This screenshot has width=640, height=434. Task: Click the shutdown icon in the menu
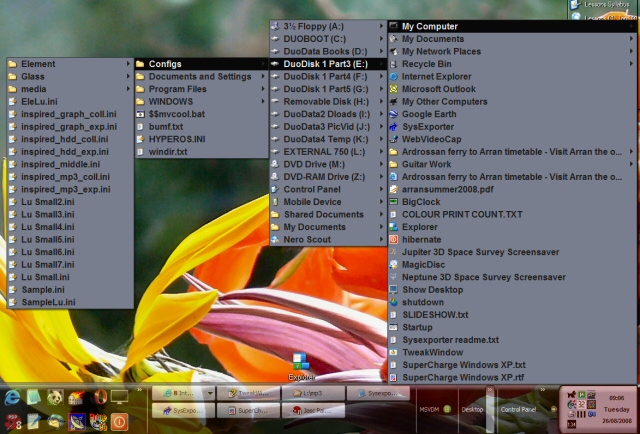393,302
